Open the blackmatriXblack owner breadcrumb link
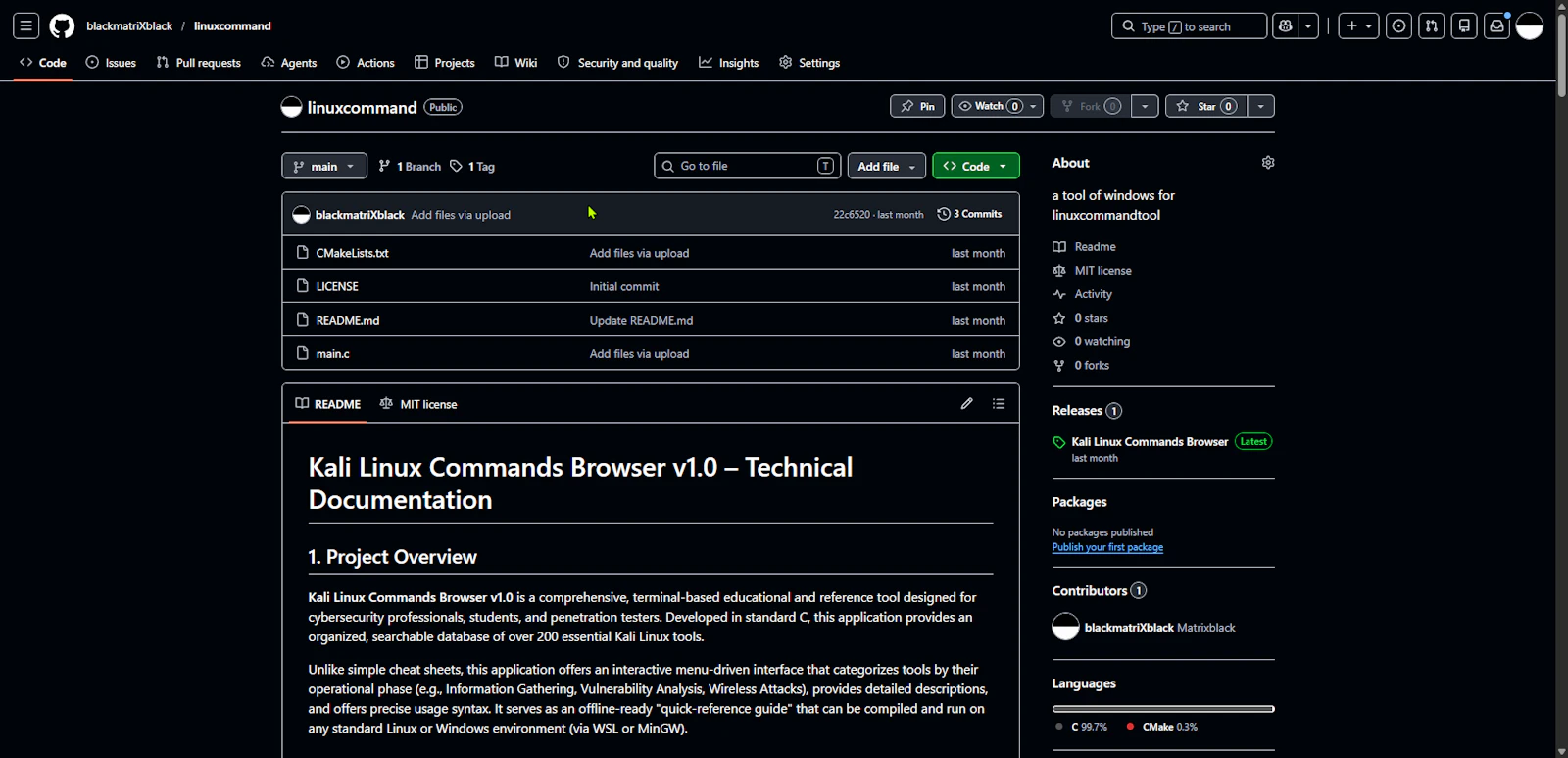The image size is (1568, 758). click(129, 26)
